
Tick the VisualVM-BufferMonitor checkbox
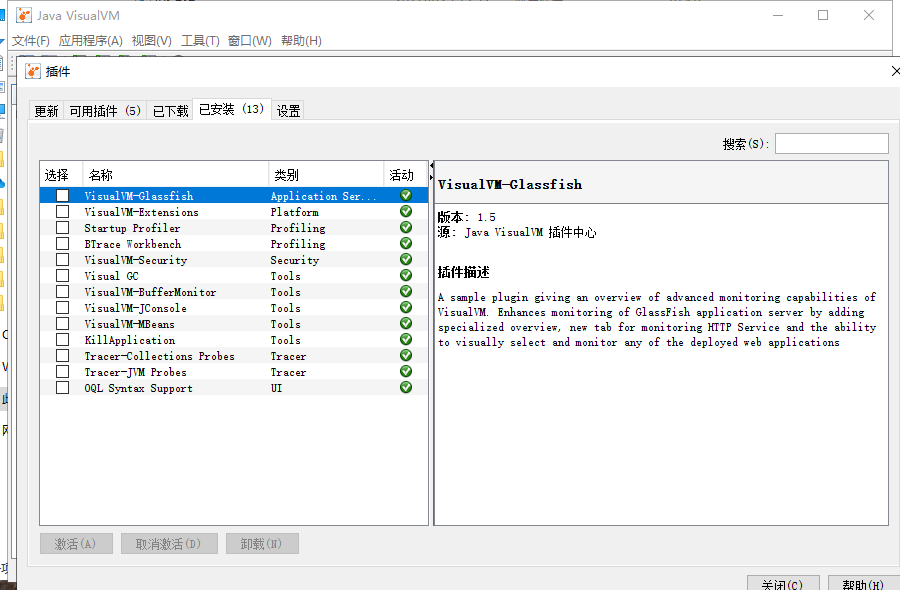tap(63, 292)
